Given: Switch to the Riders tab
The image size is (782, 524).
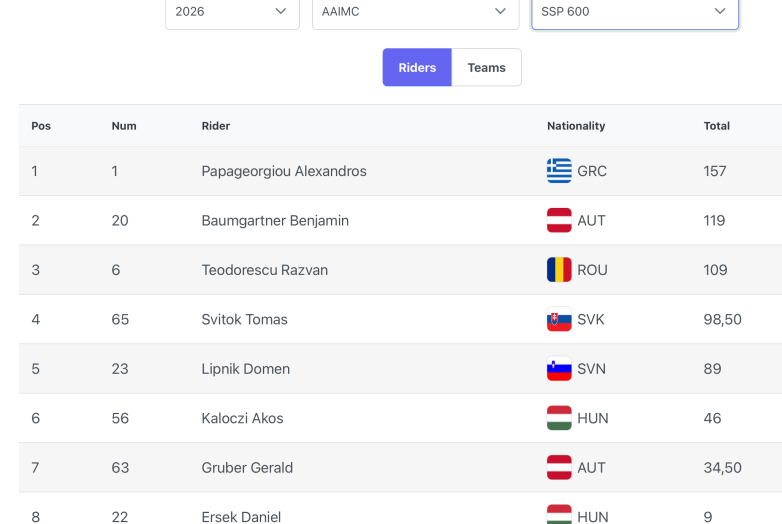Looking at the screenshot, I should click(417, 67).
